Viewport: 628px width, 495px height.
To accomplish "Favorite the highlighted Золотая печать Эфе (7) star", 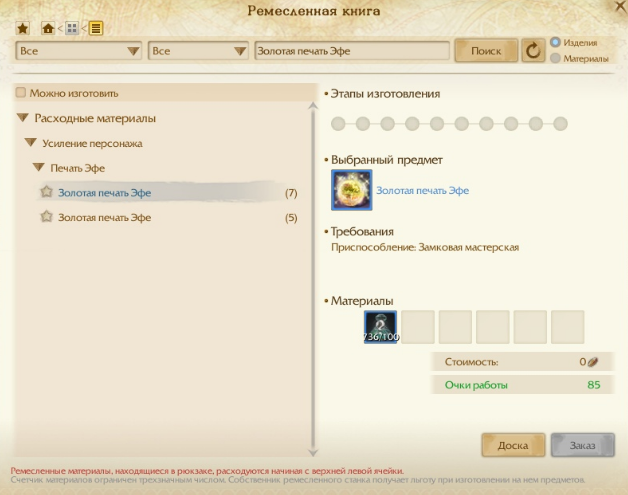I will (46, 192).
